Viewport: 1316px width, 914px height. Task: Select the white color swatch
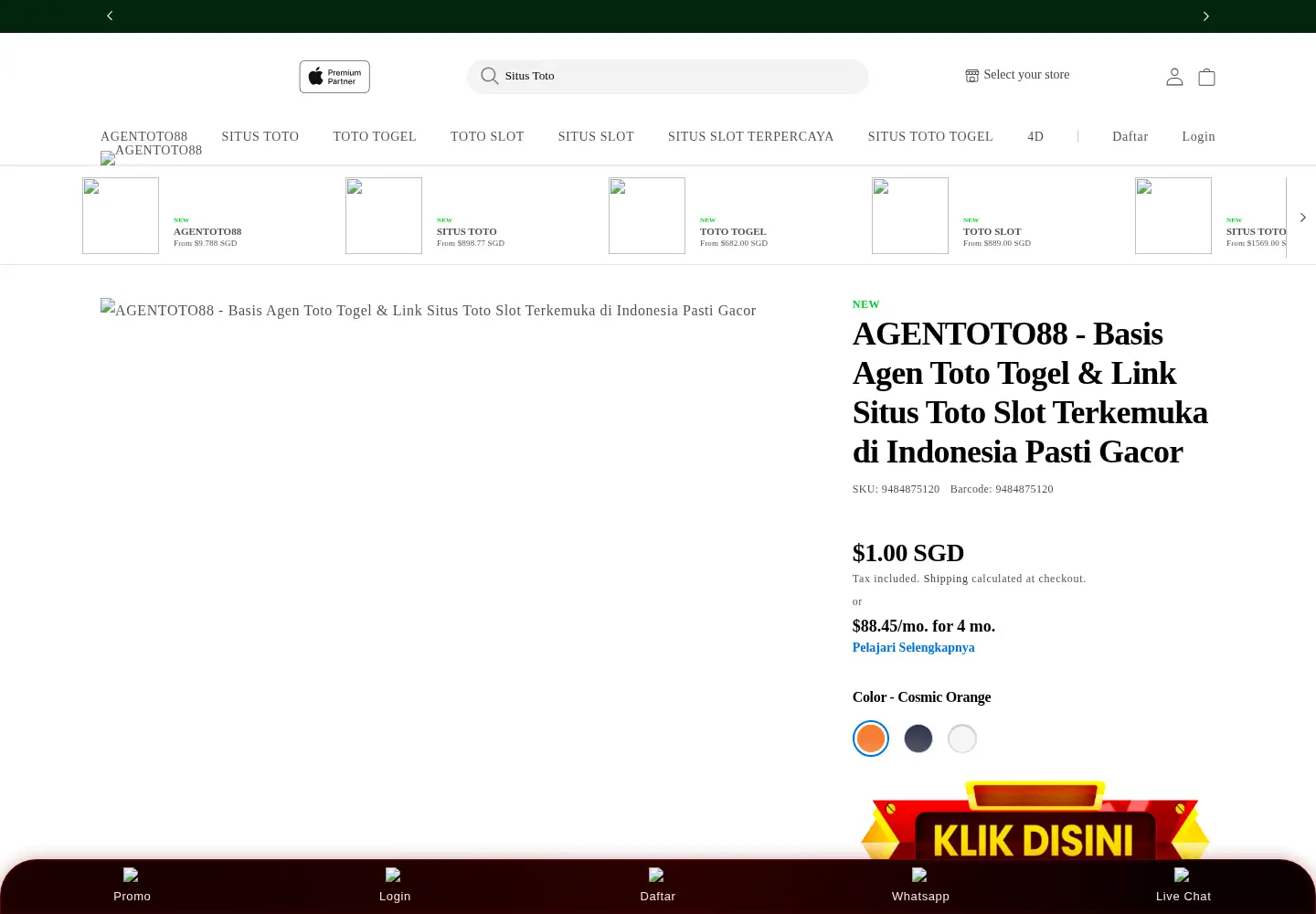point(962,739)
